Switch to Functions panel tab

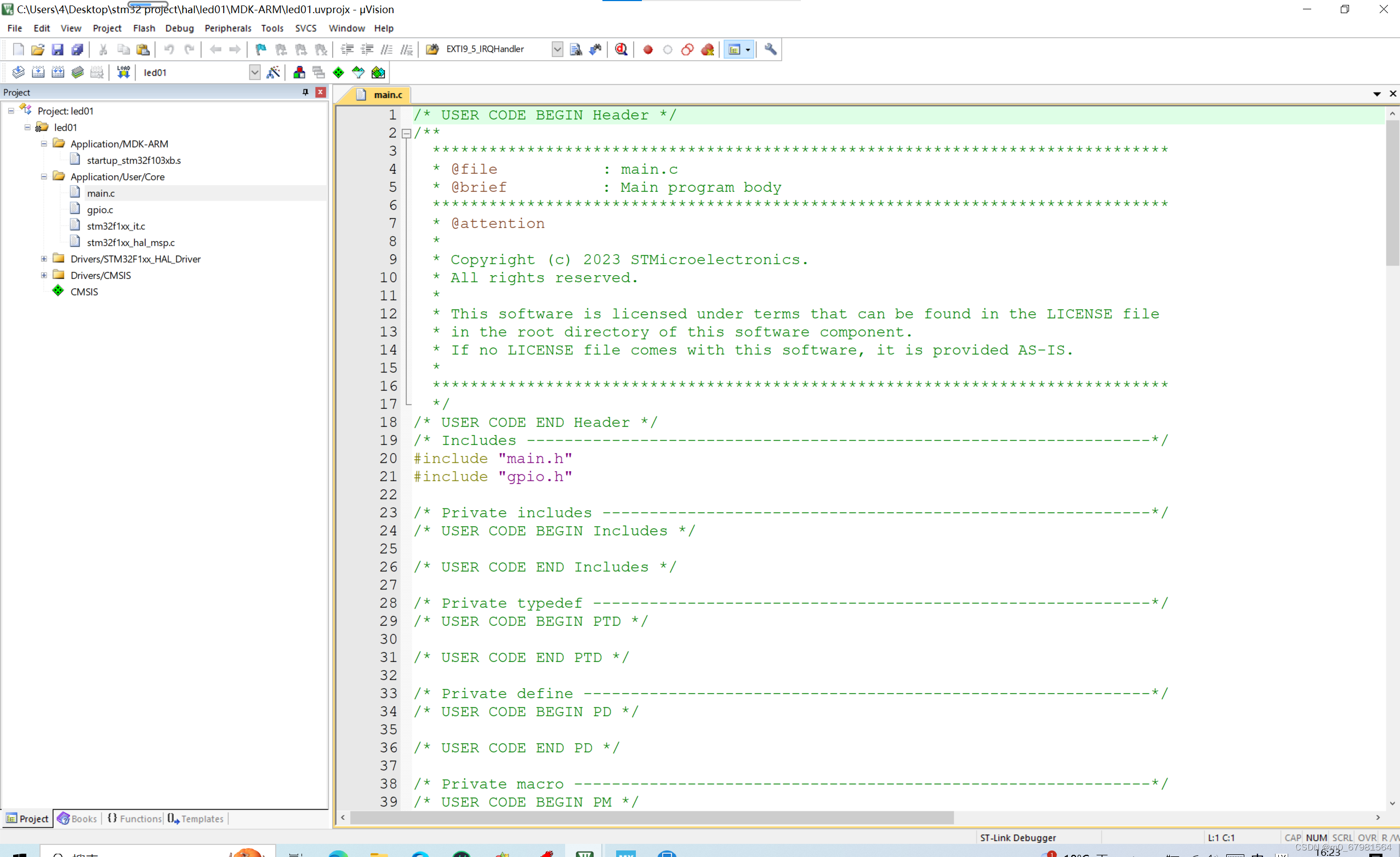(x=135, y=819)
